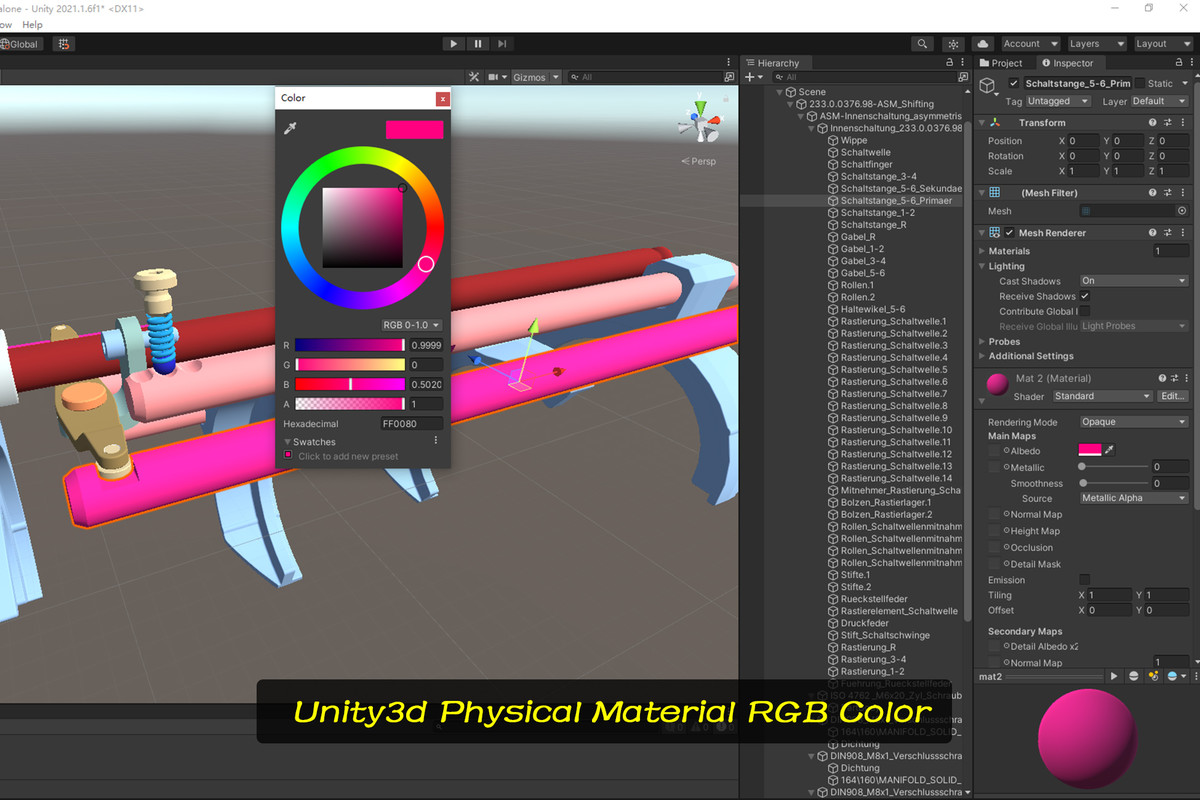The image size is (1200, 800).
Task: Play the mat2 preview animation
Action: [x=1115, y=676]
